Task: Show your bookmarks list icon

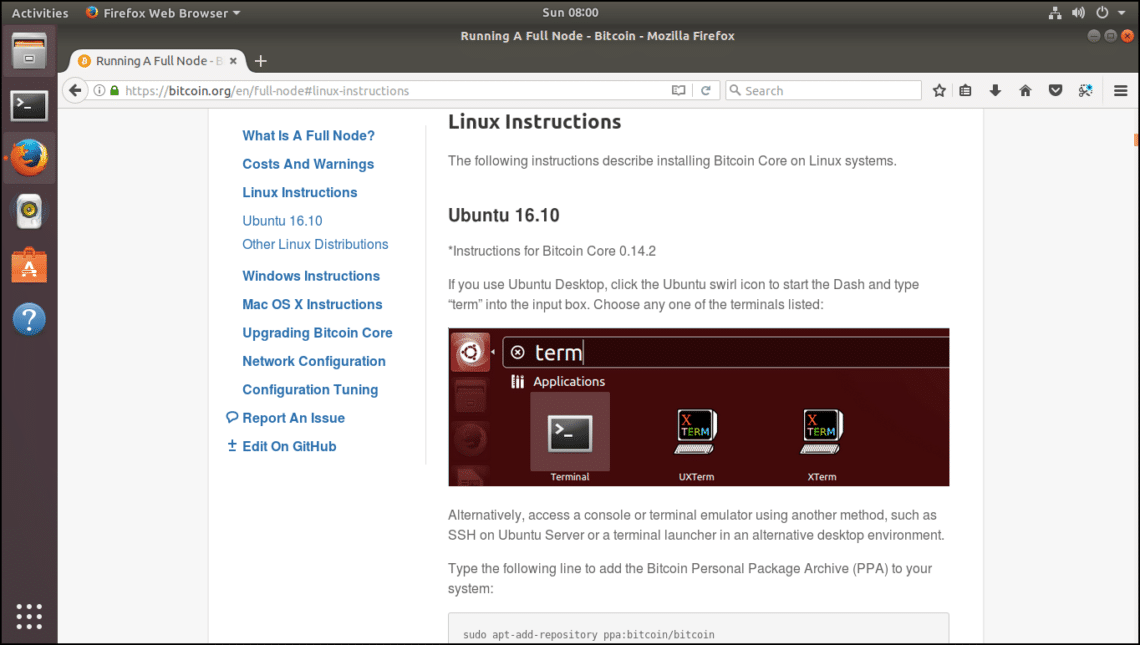Action: [x=966, y=90]
